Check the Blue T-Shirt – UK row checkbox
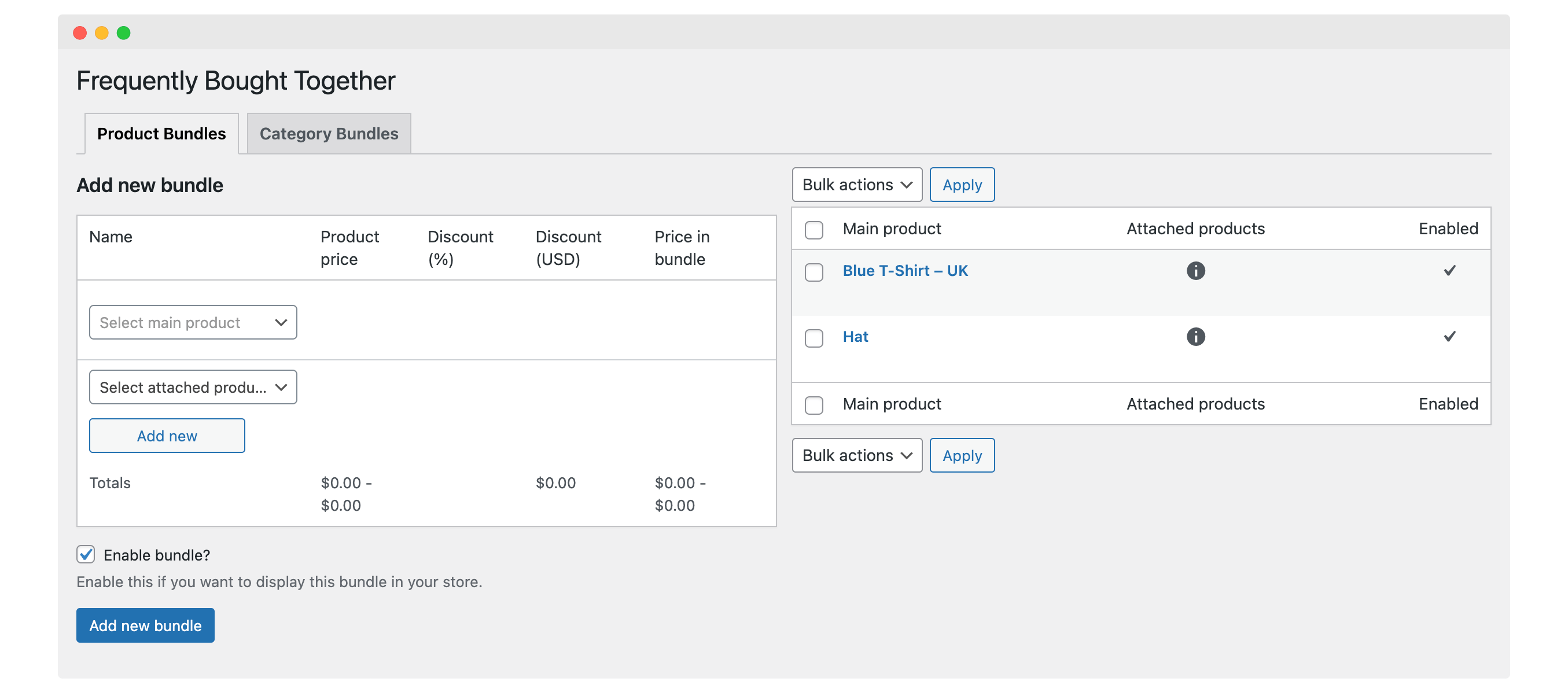 pos(814,272)
